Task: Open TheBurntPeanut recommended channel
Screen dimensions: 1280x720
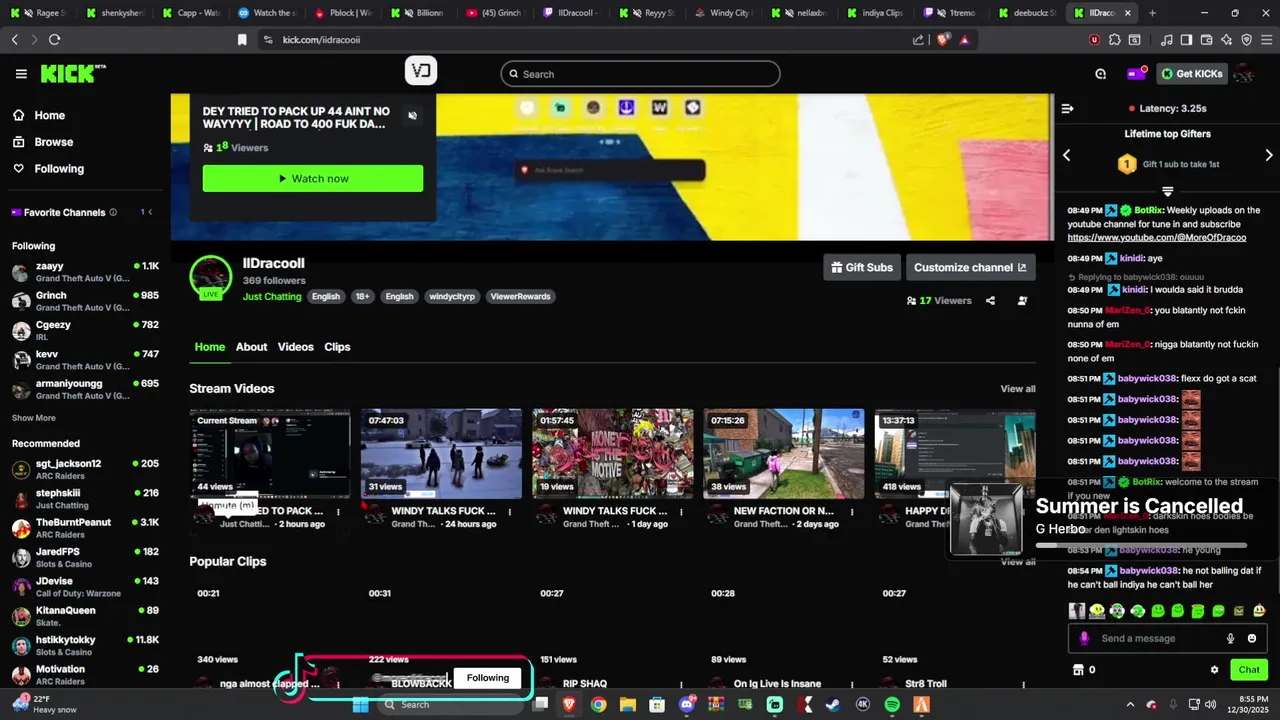Action: click(85, 528)
